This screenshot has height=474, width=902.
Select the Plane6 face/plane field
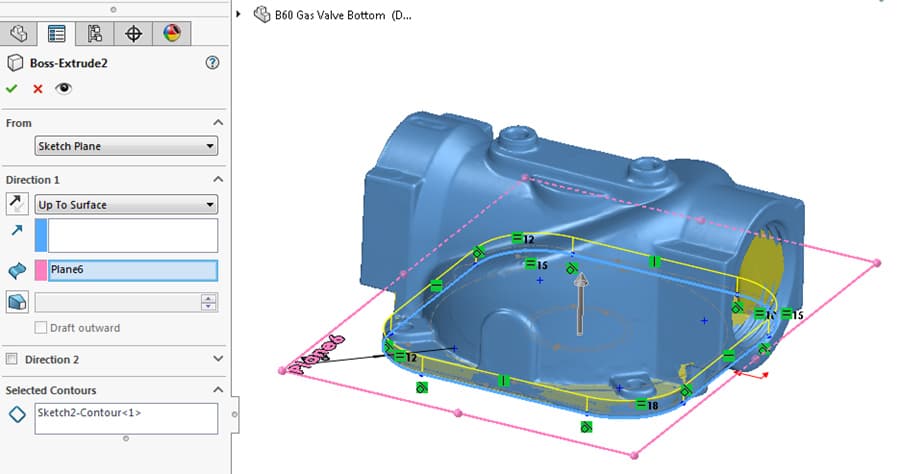pyautogui.click(x=133, y=270)
